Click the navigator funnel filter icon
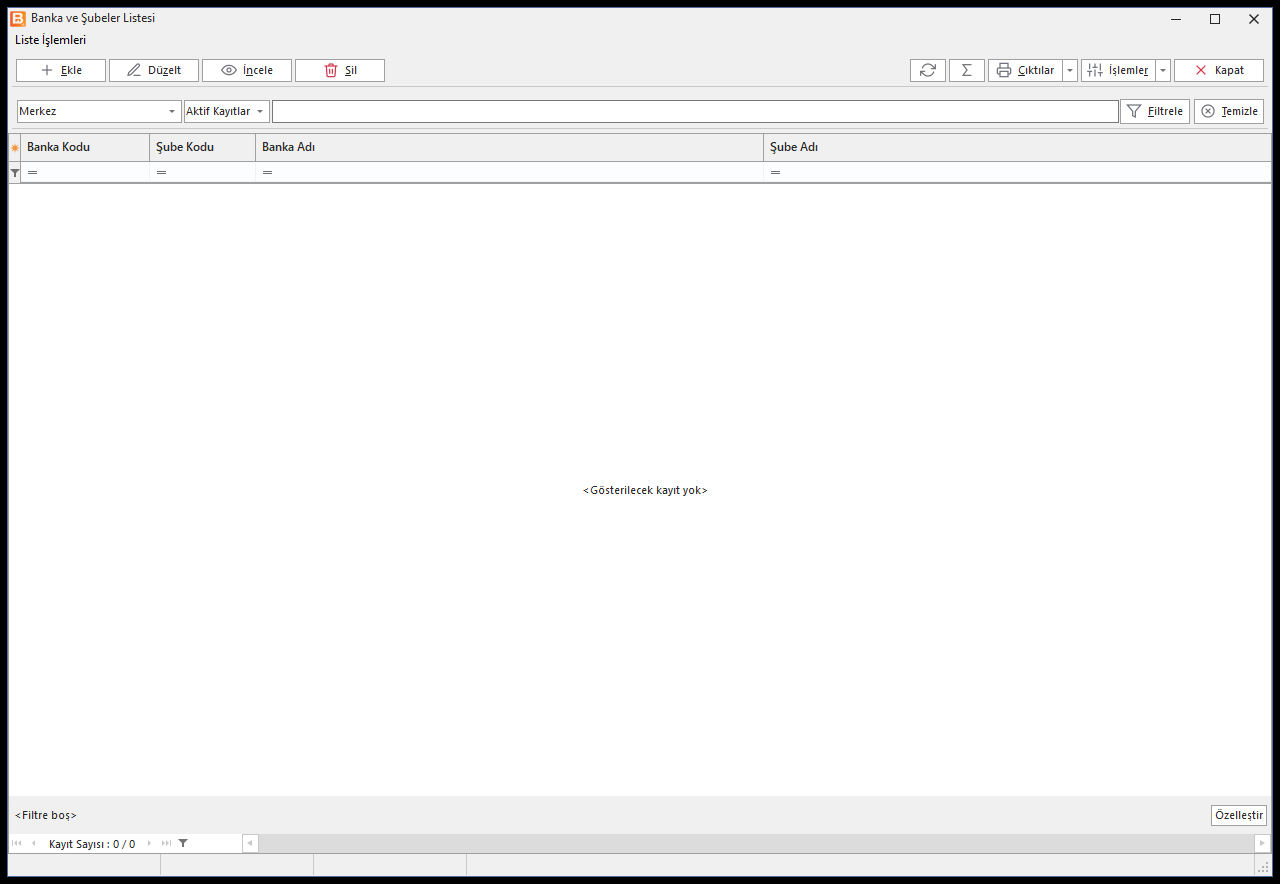The width and height of the screenshot is (1280, 884). coord(183,843)
